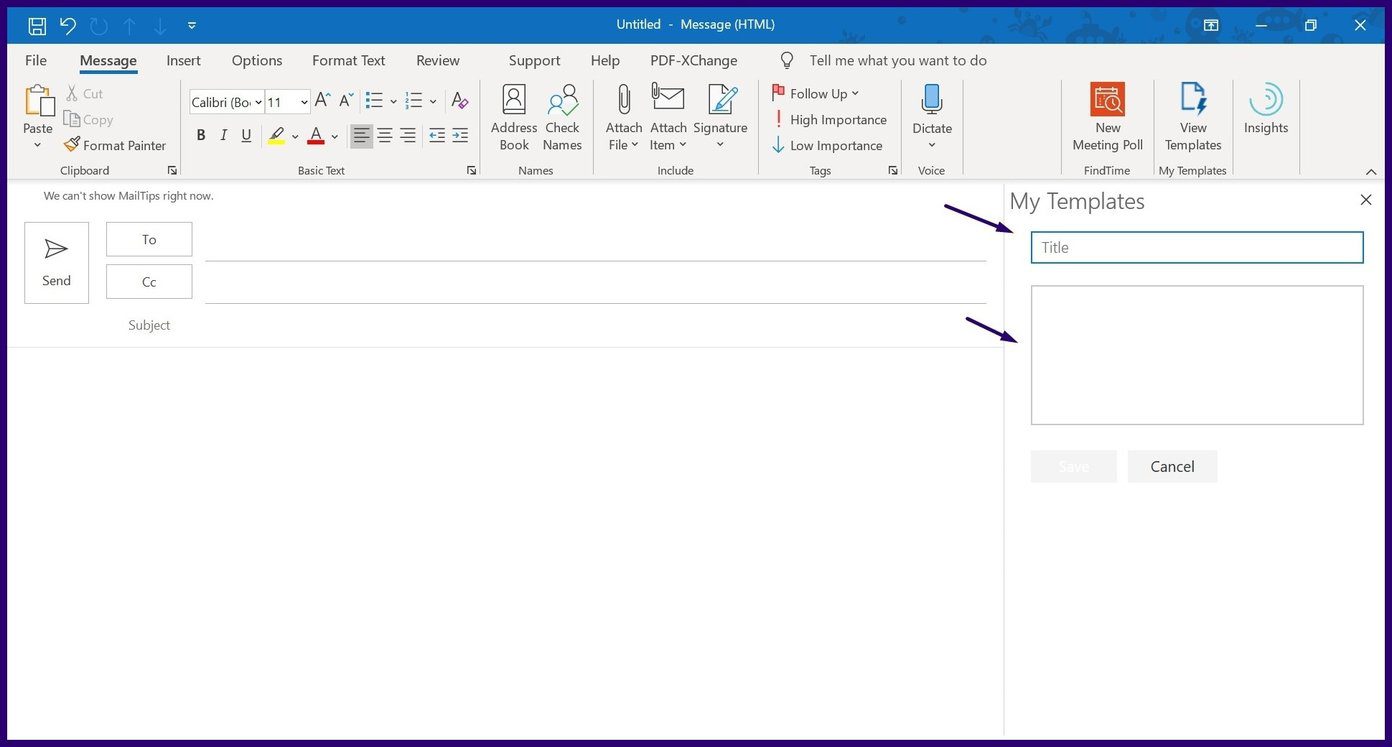Image resolution: width=1392 pixels, height=747 pixels.
Task: Increase font size with grow font icon
Action: pyautogui.click(x=322, y=101)
